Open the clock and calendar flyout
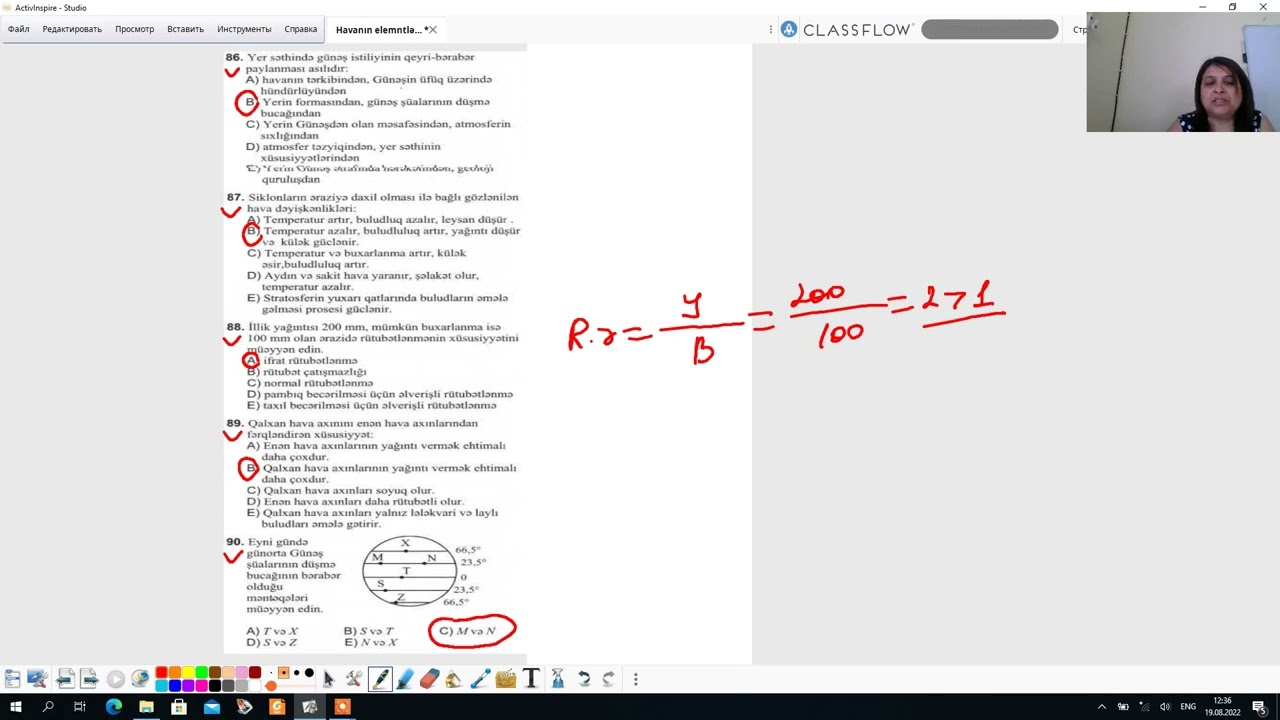The height and width of the screenshot is (720, 1280). click(1222, 707)
